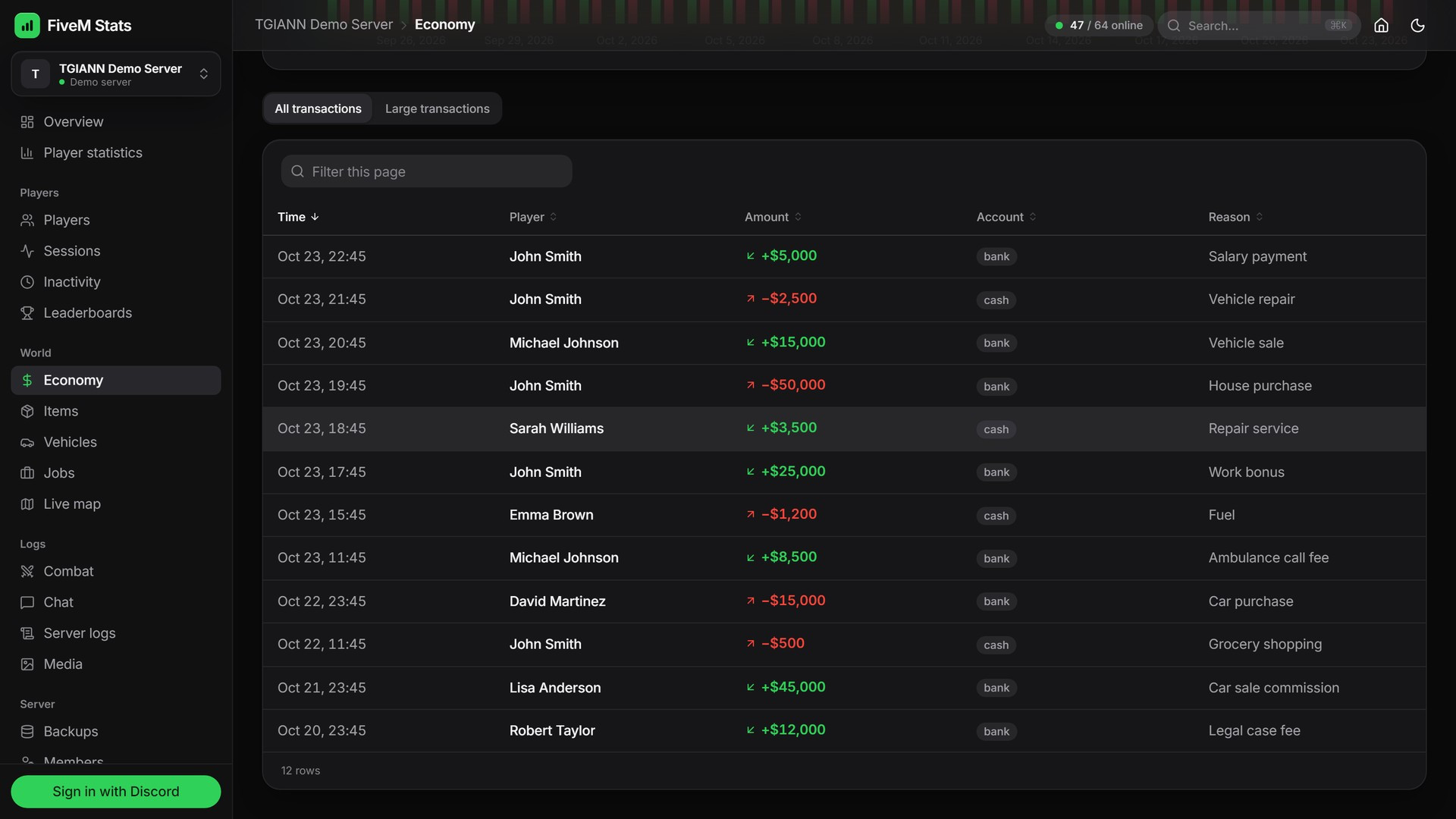The height and width of the screenshot is (819, 1456).
Task: Click Sign in with Discord button
Action: 116,792
